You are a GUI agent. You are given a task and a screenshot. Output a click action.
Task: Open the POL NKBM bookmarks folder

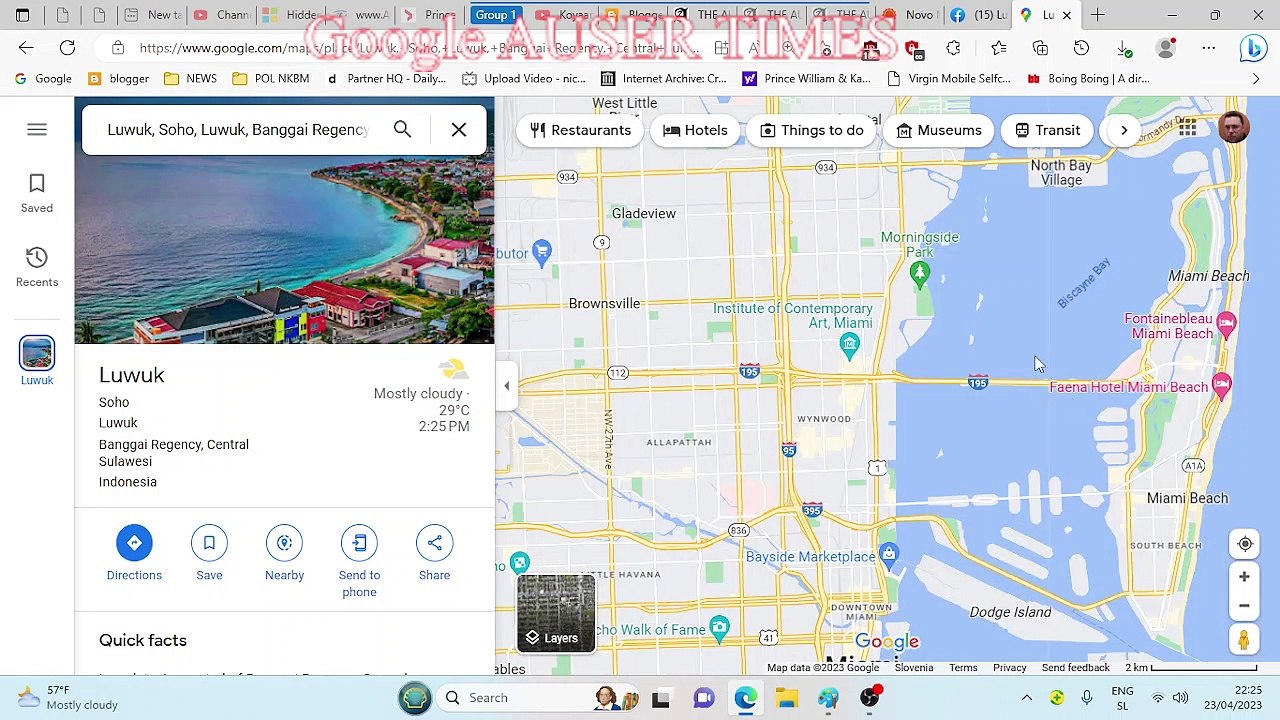(270, 79)
